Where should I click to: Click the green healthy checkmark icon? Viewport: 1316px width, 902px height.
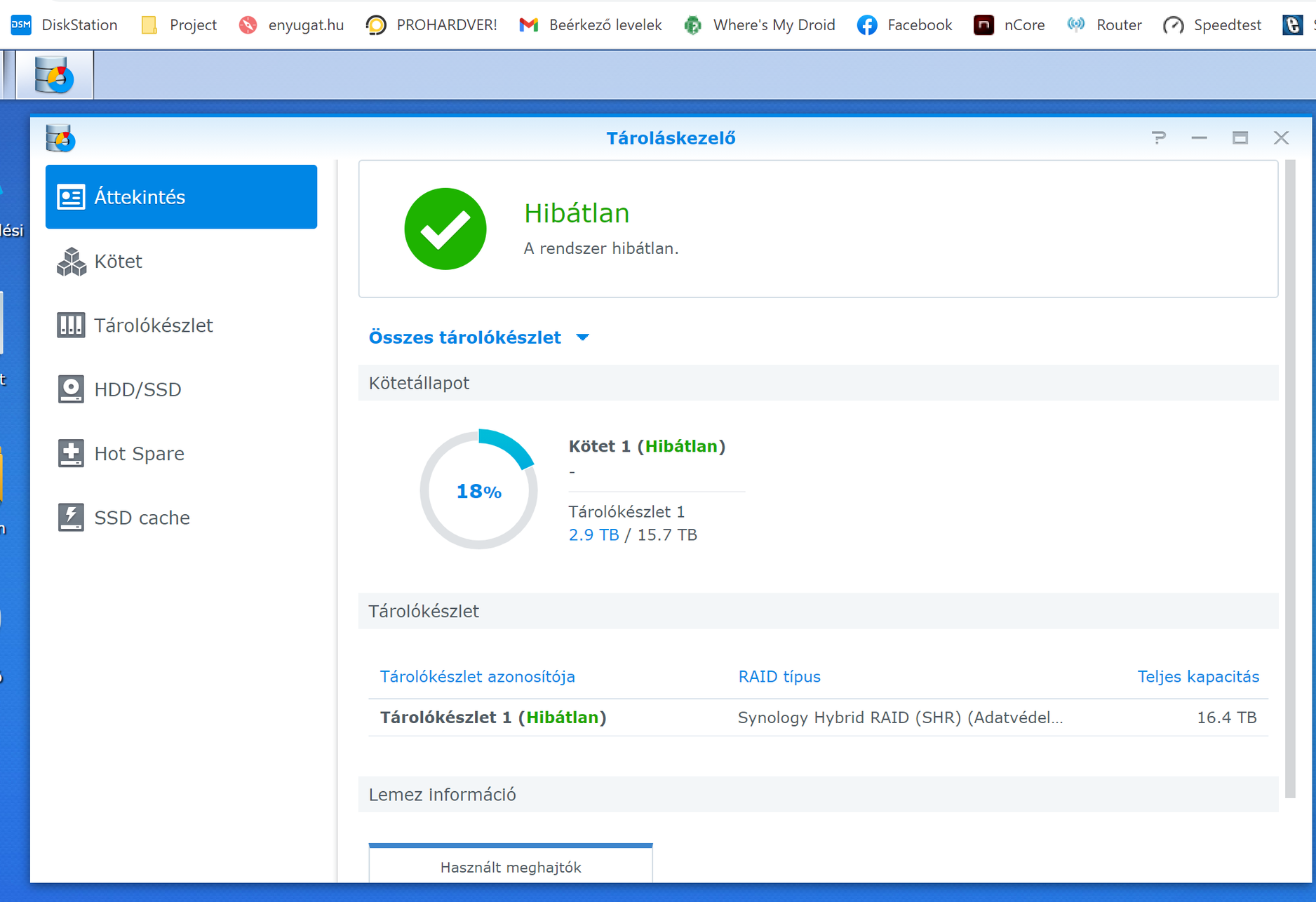[445, 229]
